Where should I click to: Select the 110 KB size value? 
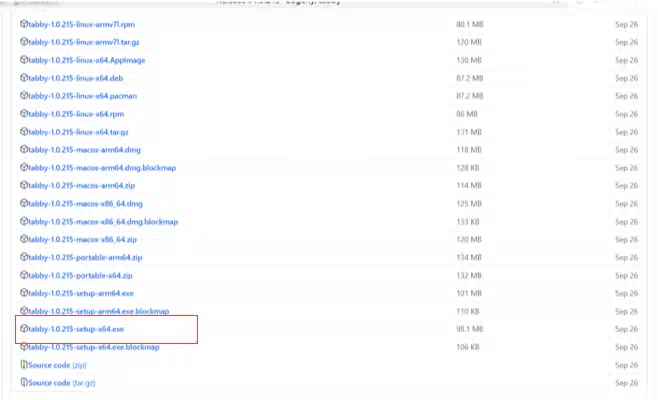point(468,311)
